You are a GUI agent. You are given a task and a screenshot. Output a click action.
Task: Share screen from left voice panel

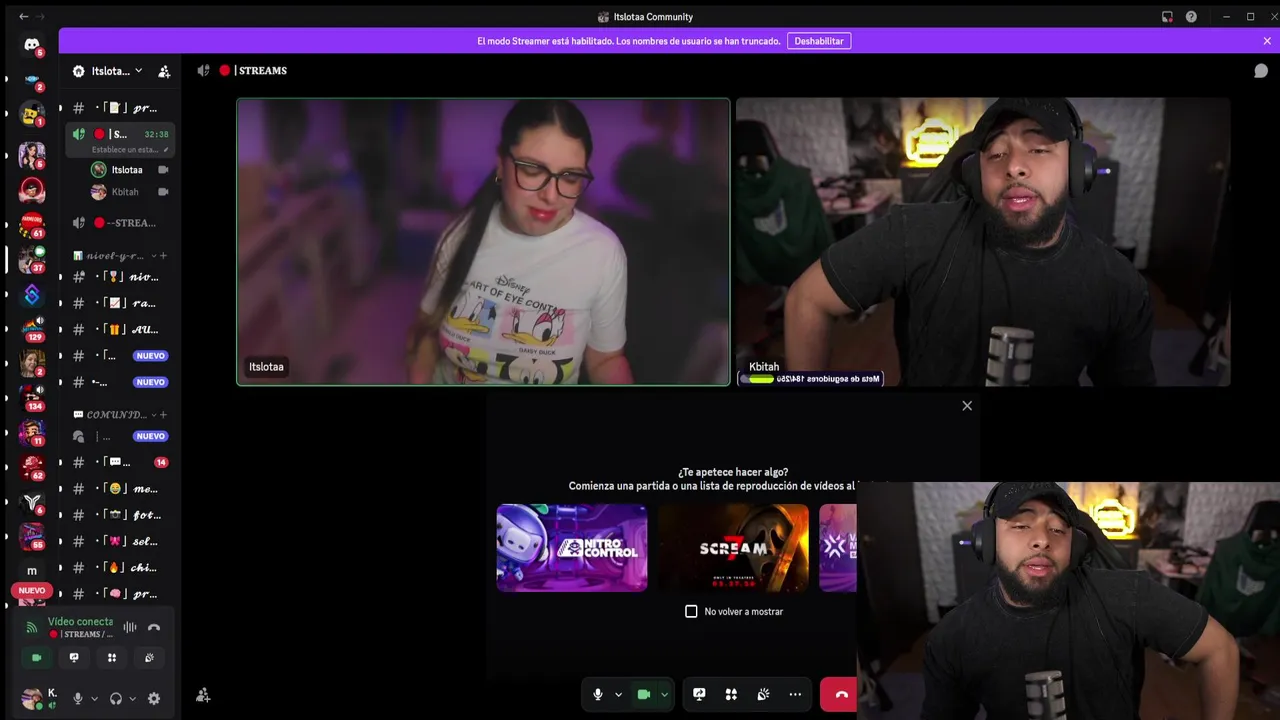coord(74,658)
